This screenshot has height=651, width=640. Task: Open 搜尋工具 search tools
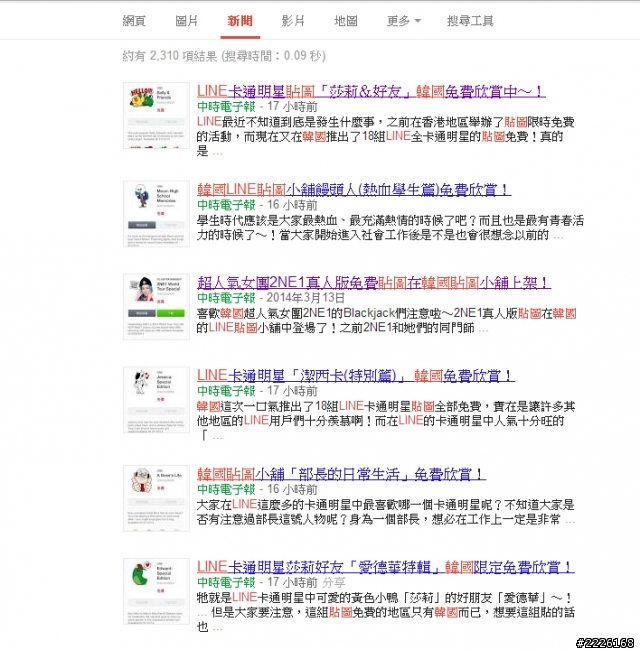coord(470,21)
